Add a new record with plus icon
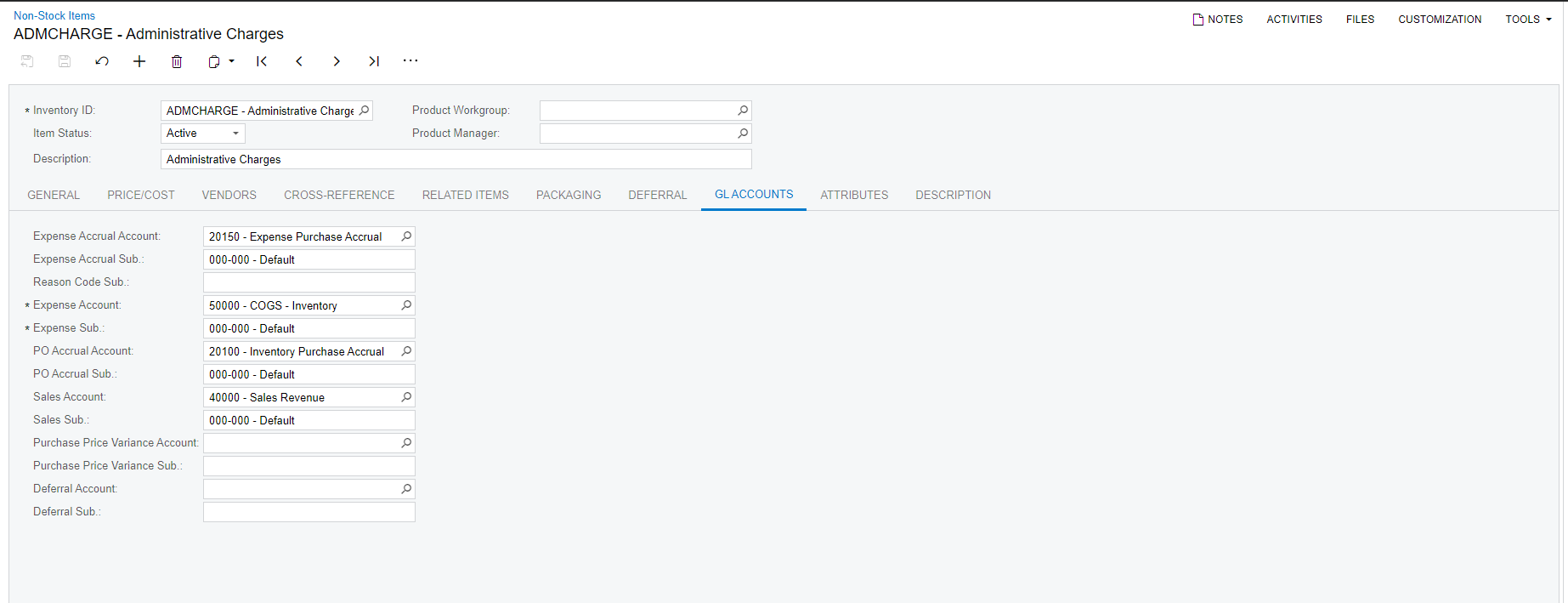1568x603 pixels. [139, 61]
